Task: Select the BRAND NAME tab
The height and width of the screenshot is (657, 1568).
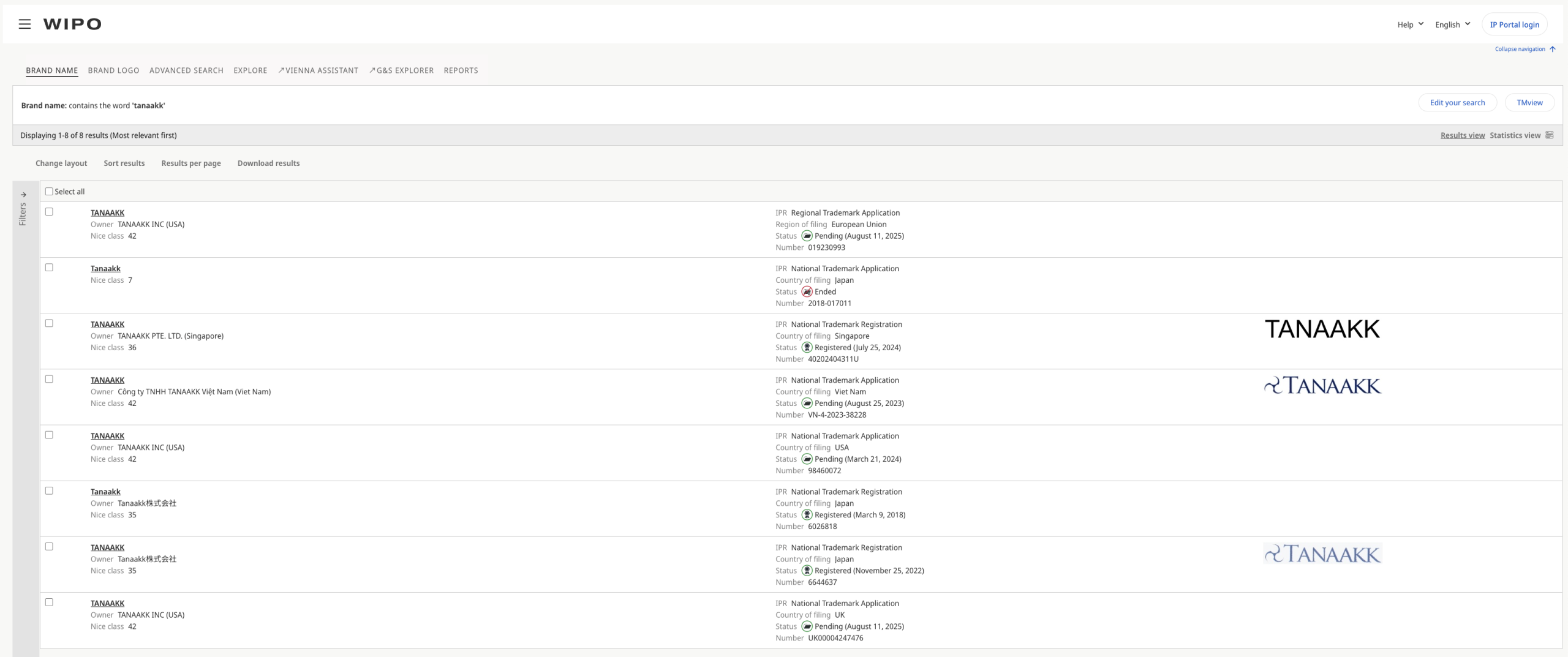Action: point(52,70)
